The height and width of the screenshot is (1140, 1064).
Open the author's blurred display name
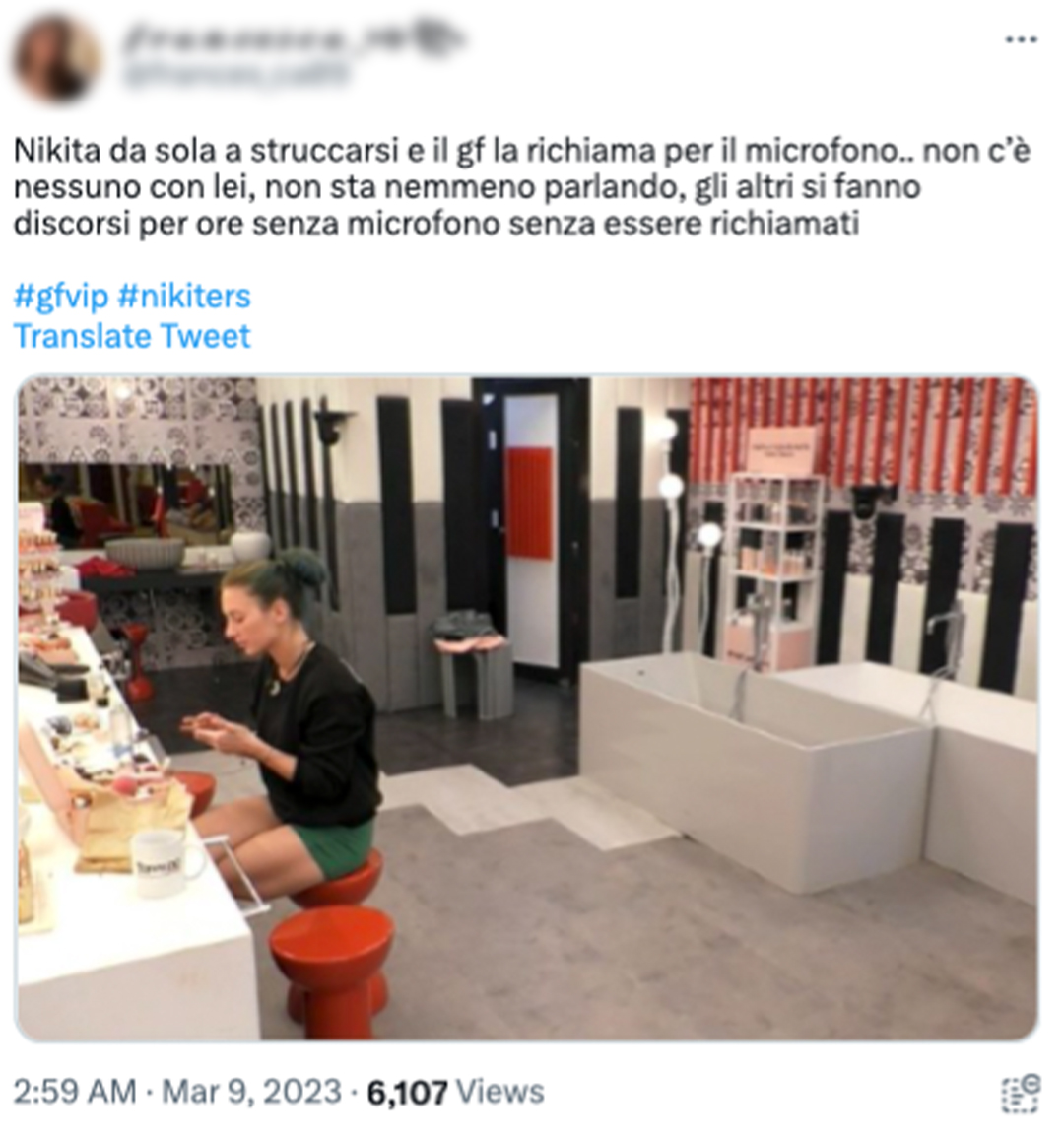(x=291, y=37)
